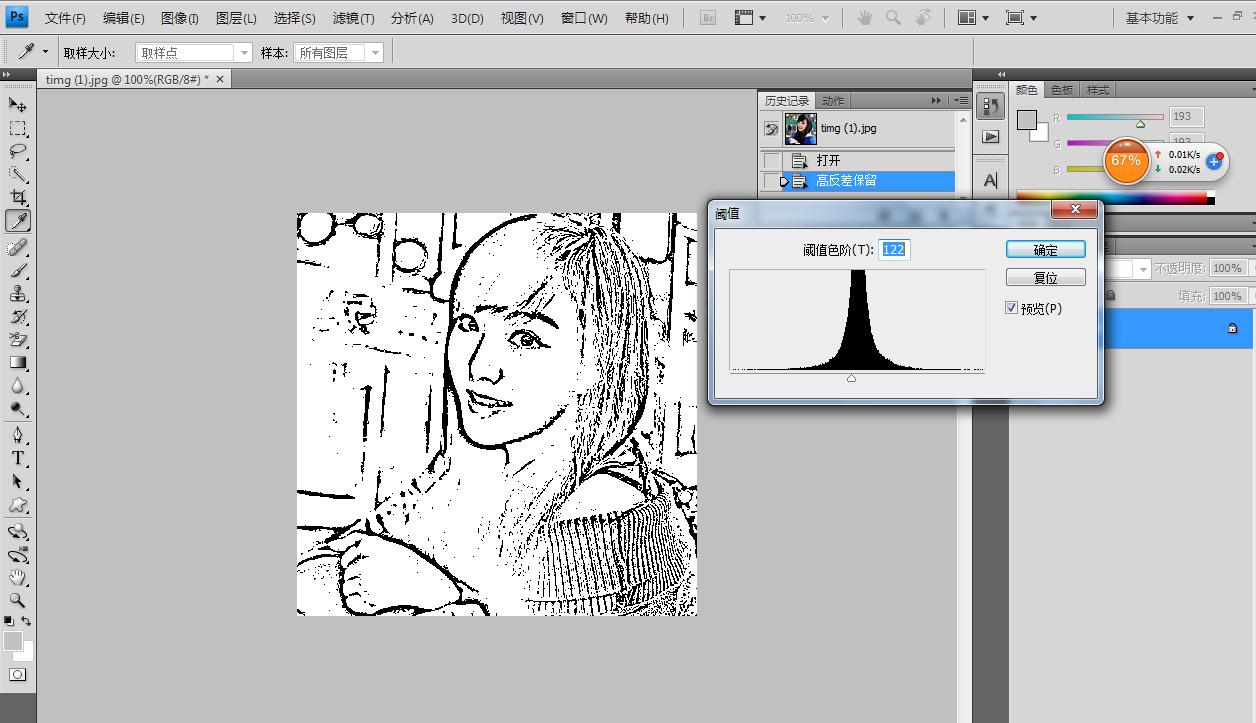Open the 基本功能 workspace dropdown

click(1159, 18)
